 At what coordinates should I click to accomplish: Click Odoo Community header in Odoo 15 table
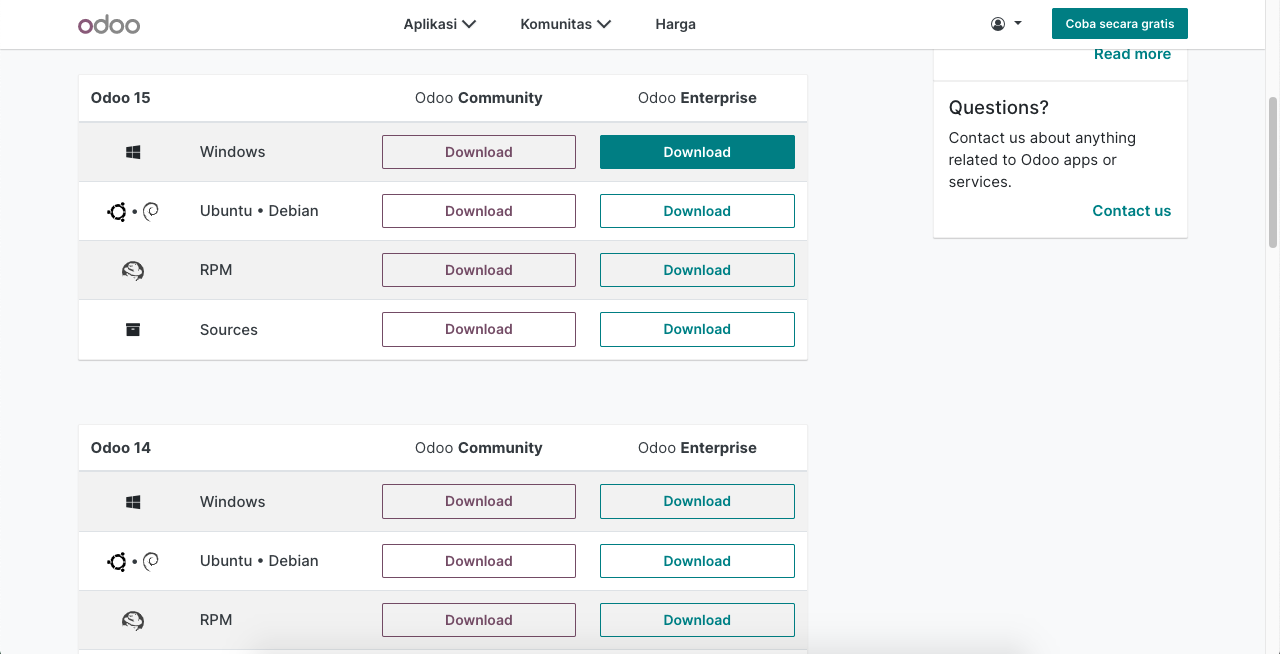point(479,98)
